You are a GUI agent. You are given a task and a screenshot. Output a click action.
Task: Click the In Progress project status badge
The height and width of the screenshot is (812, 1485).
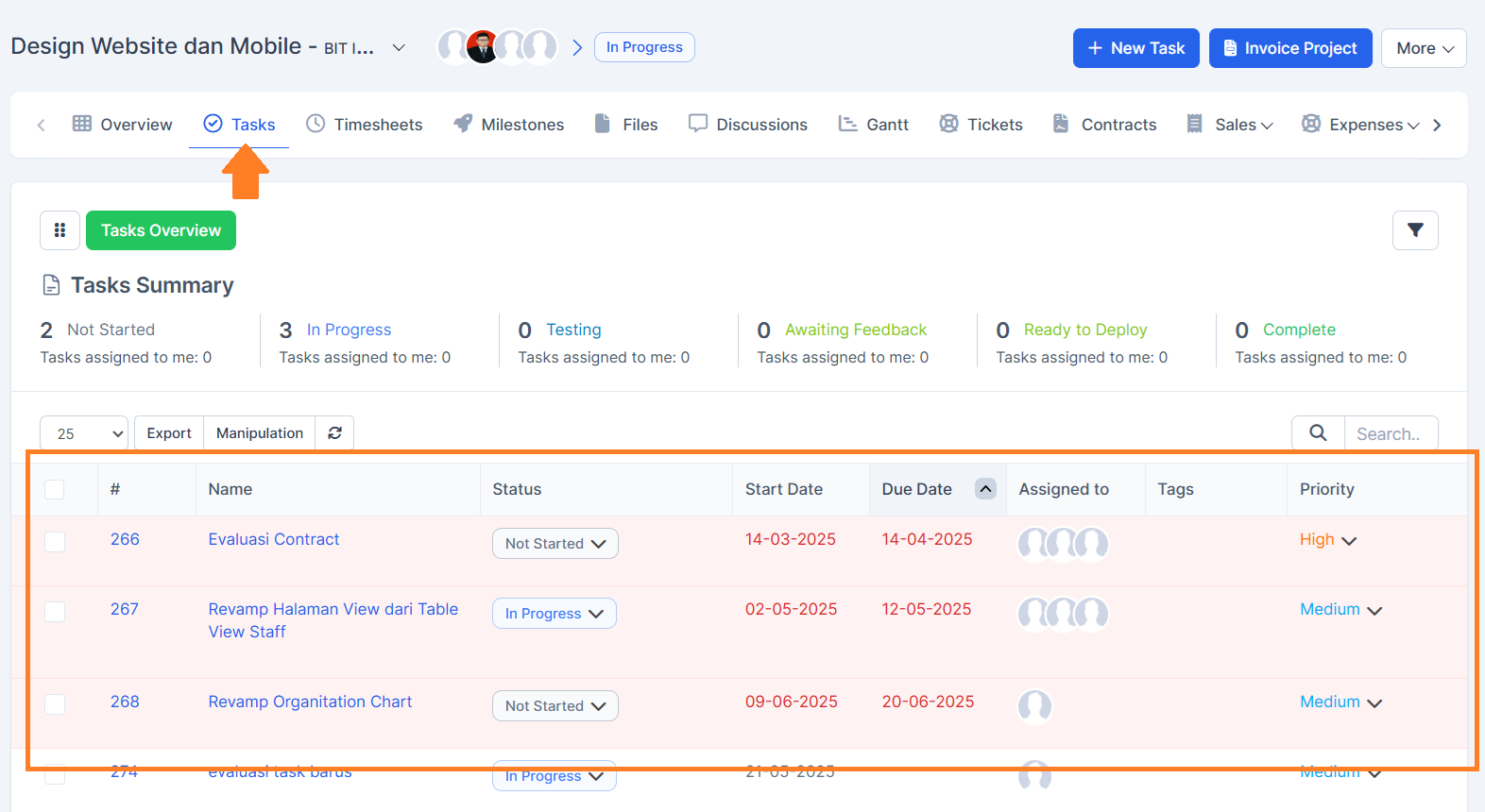(x=644, y=47)
